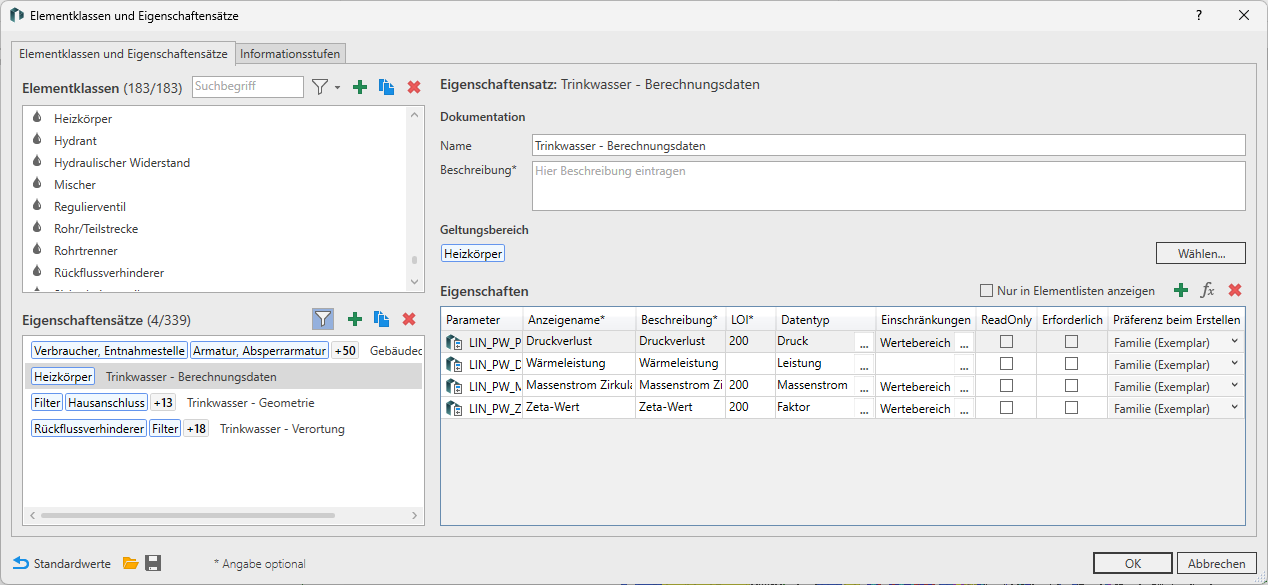Expand the filter dropdown arrow beside funnel
The image size is (1268, 585).
(x=337, y=88)
